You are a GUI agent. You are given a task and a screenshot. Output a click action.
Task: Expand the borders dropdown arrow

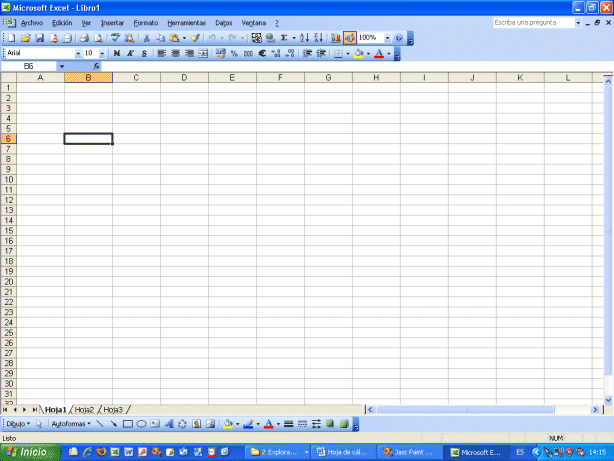pyautogui.click(x=348, y=54)
